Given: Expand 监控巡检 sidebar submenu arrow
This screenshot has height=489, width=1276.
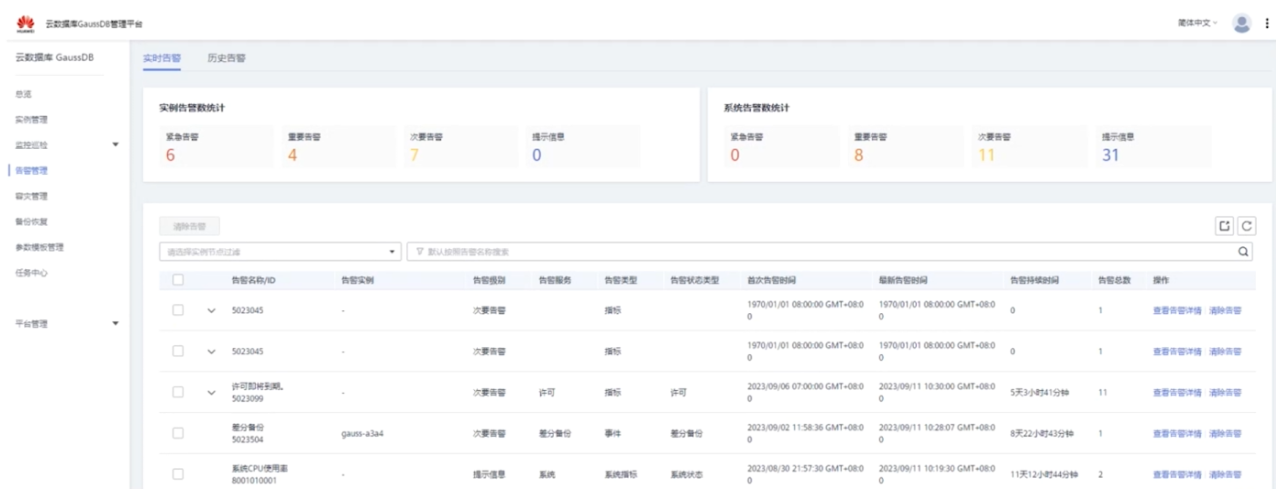Looking at the screenshot, I should point(114,145).
